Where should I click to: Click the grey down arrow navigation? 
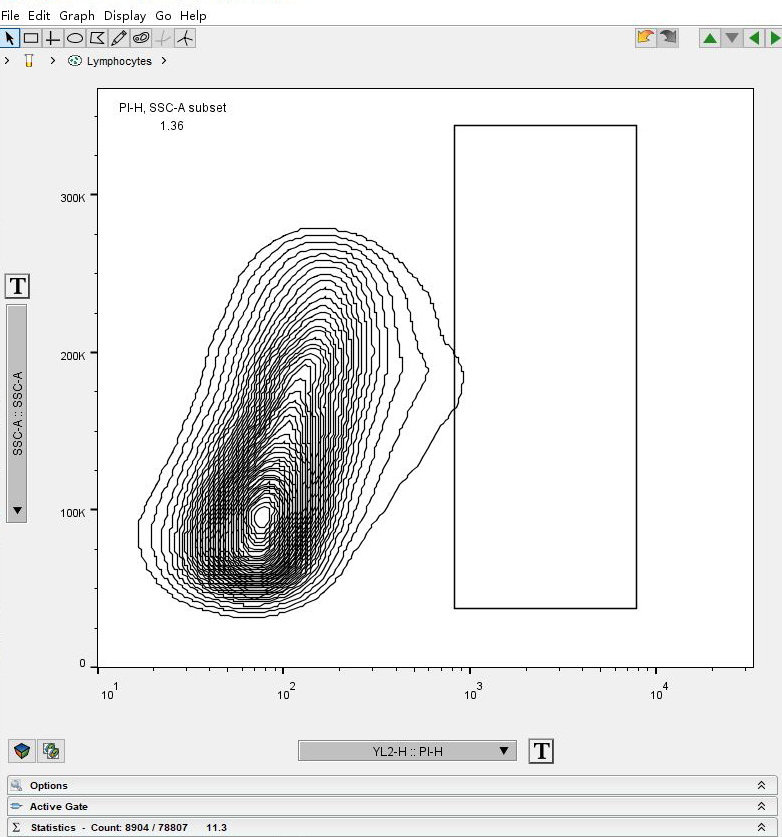pos(732,38)
